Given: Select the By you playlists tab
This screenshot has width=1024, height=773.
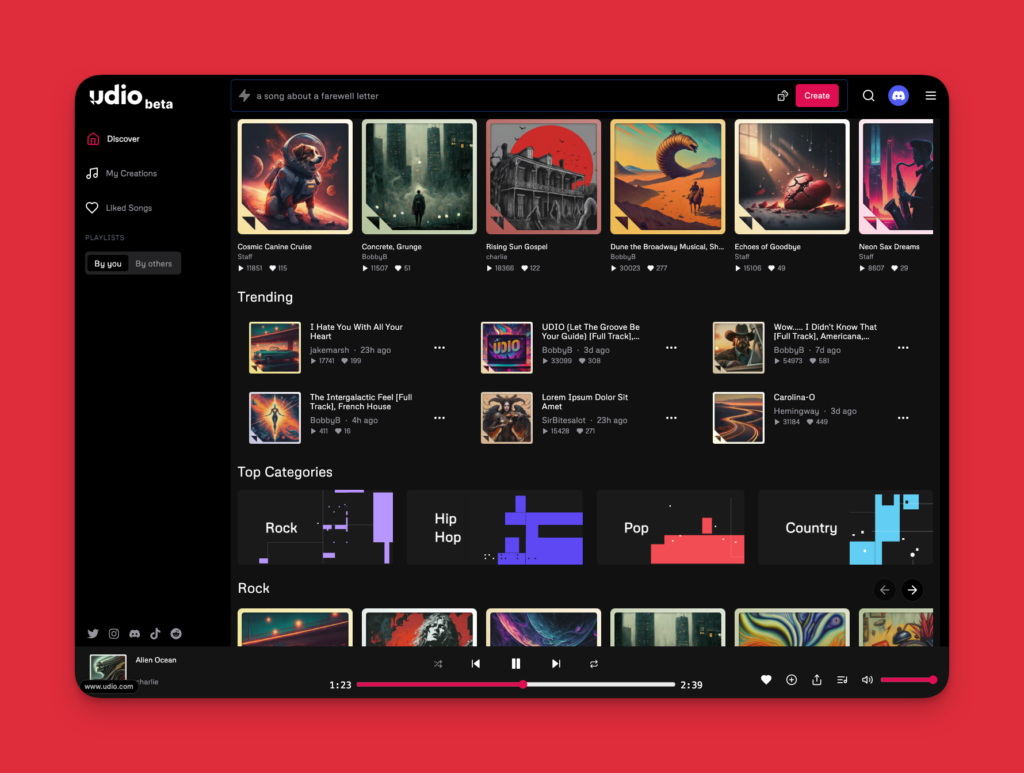Looking at the screenshot, I should pyautogui.click(x=108, y=264).
